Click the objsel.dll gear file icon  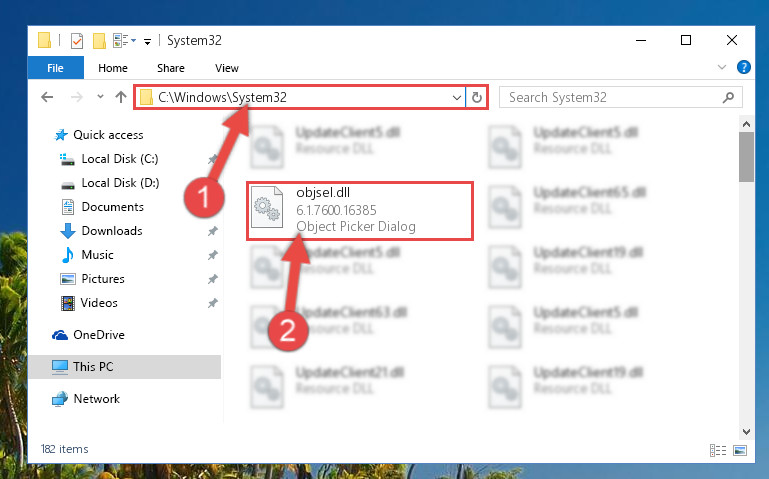pyautogui.click(x=267, y=208)
